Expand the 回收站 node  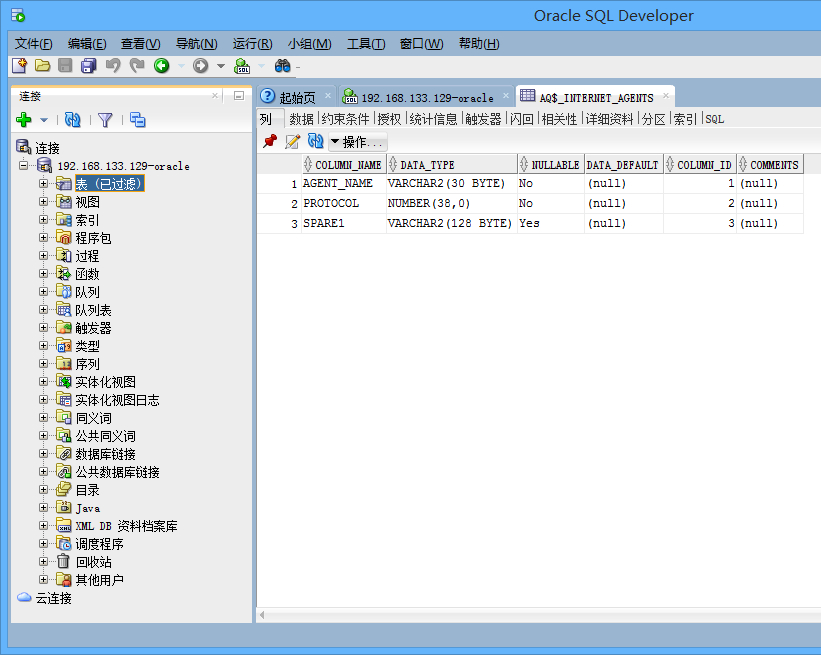[x=43, y=562]
